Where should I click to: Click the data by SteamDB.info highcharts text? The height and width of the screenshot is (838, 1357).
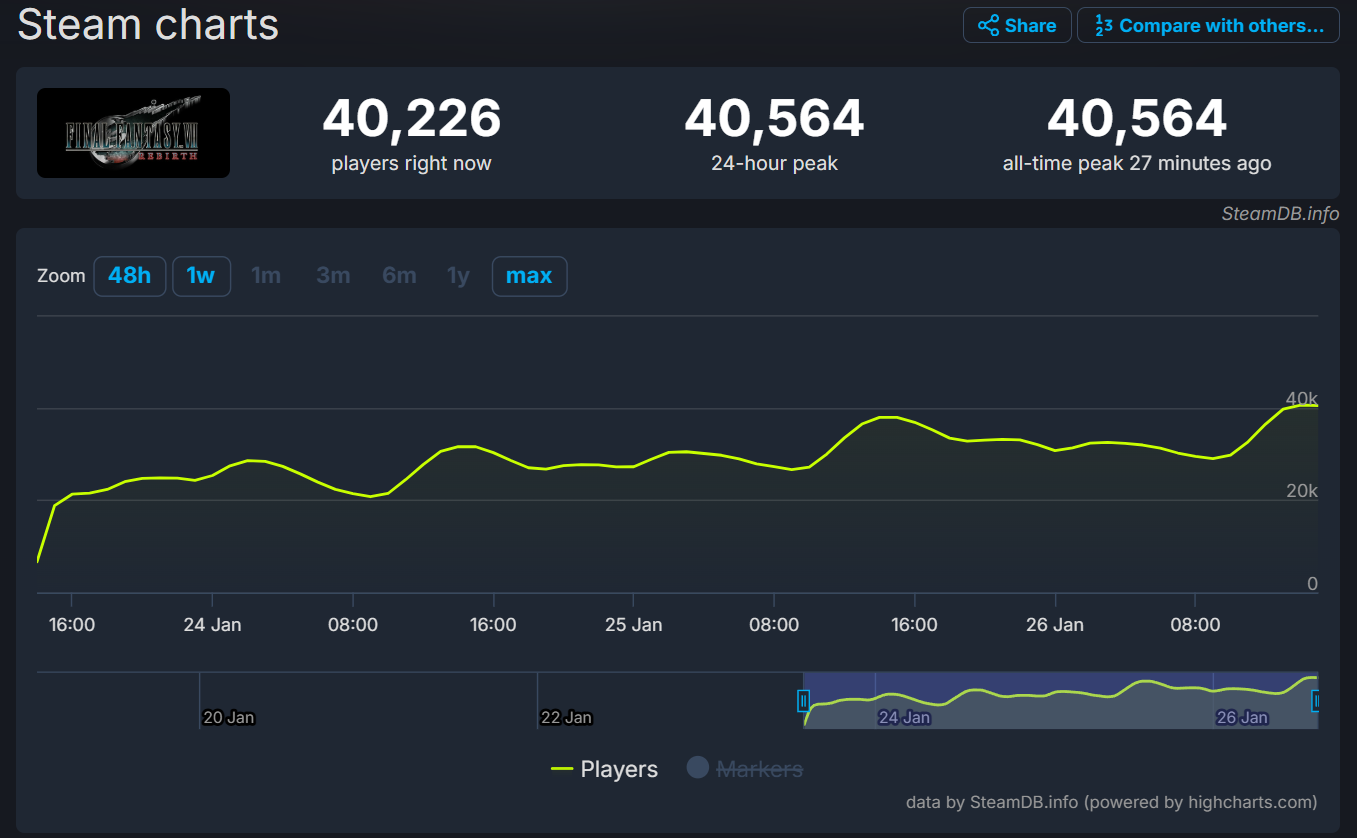pos(1111,802)
